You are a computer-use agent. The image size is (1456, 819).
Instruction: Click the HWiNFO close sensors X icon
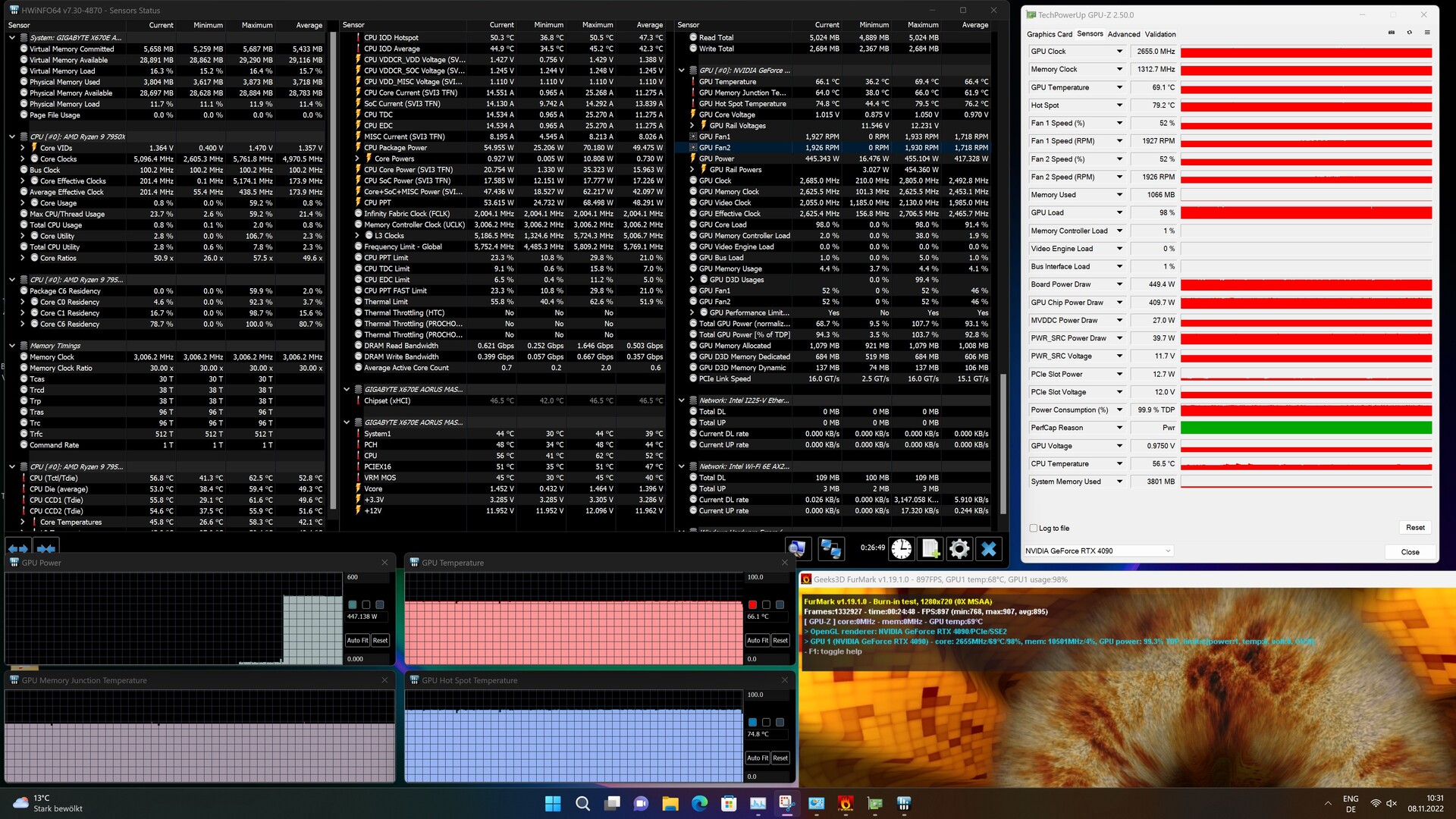coord(988,549)
